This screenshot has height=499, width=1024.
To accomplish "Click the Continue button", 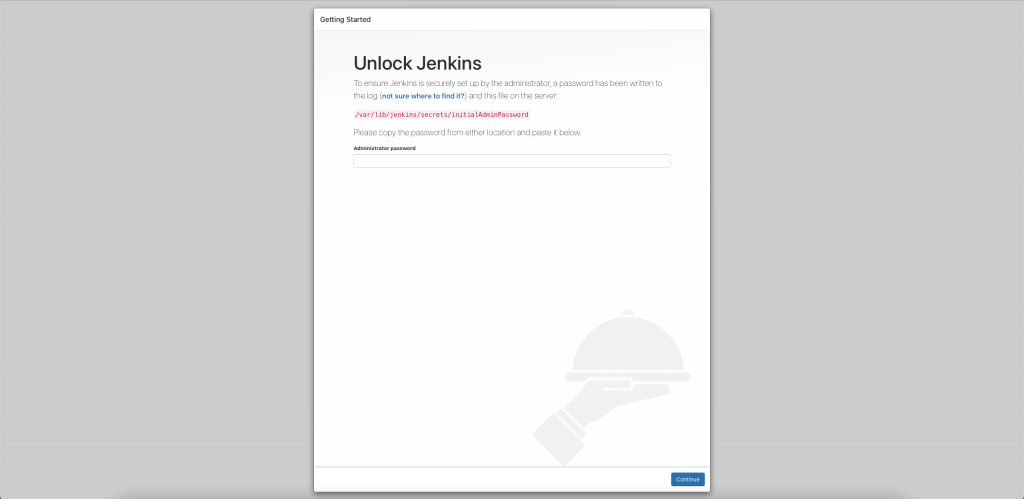I will click(x=688, y=479).
